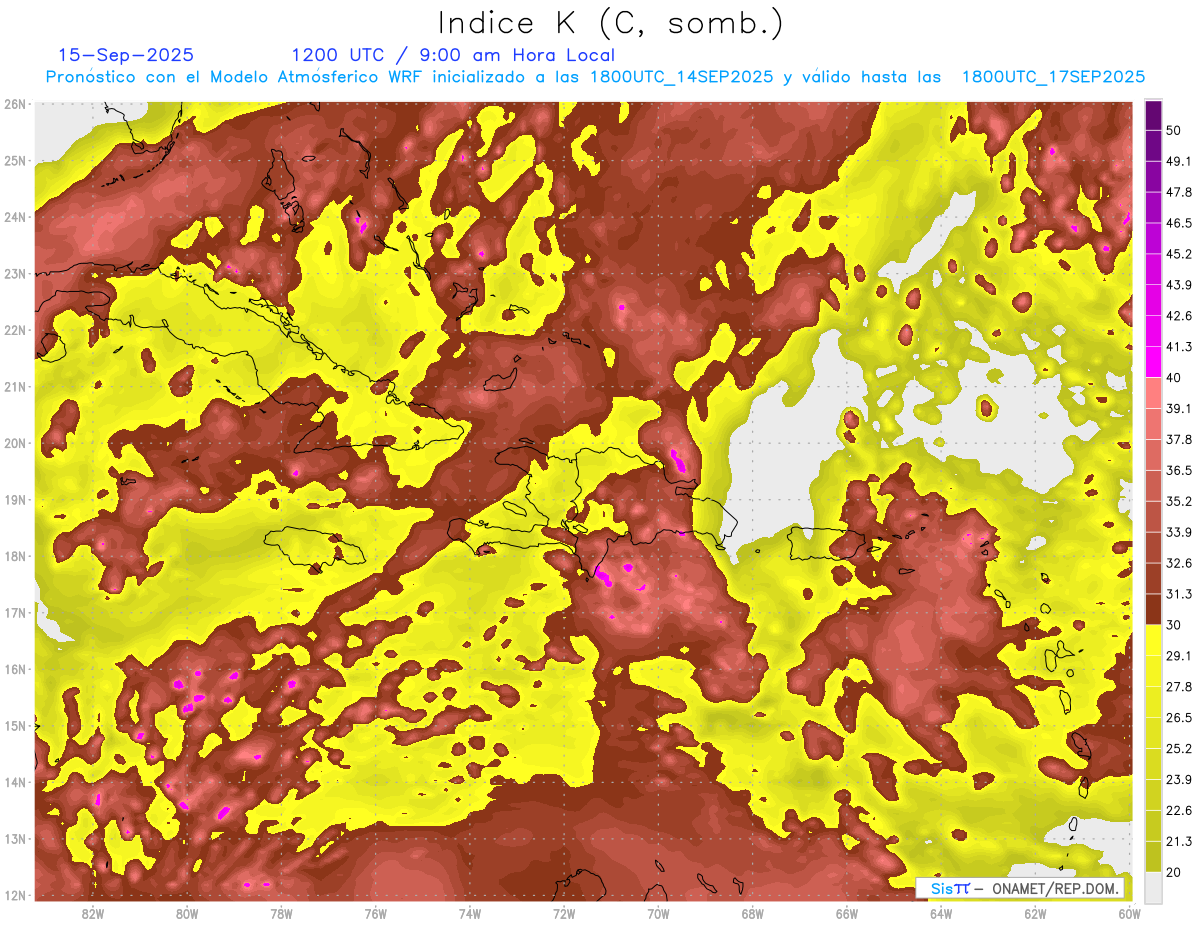Click the colorbar label "37.8"
Screen dimensions: 1200x927
1178,439
